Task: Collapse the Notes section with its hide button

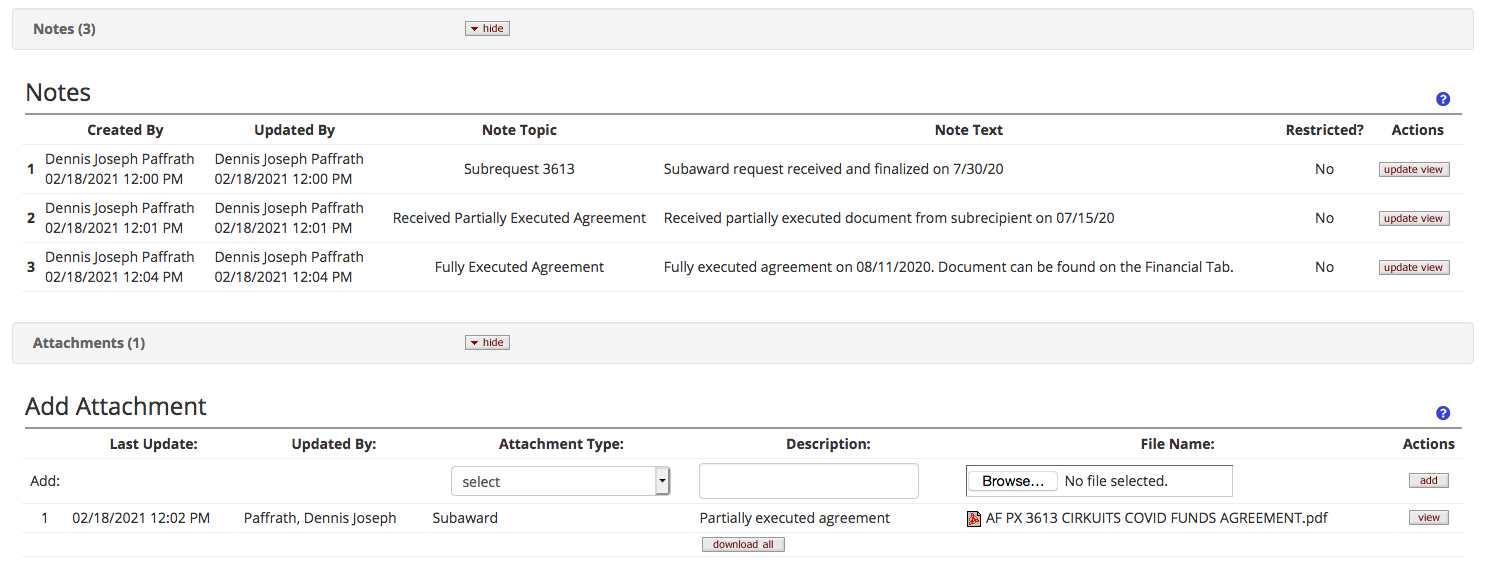Action: point(487,29)
